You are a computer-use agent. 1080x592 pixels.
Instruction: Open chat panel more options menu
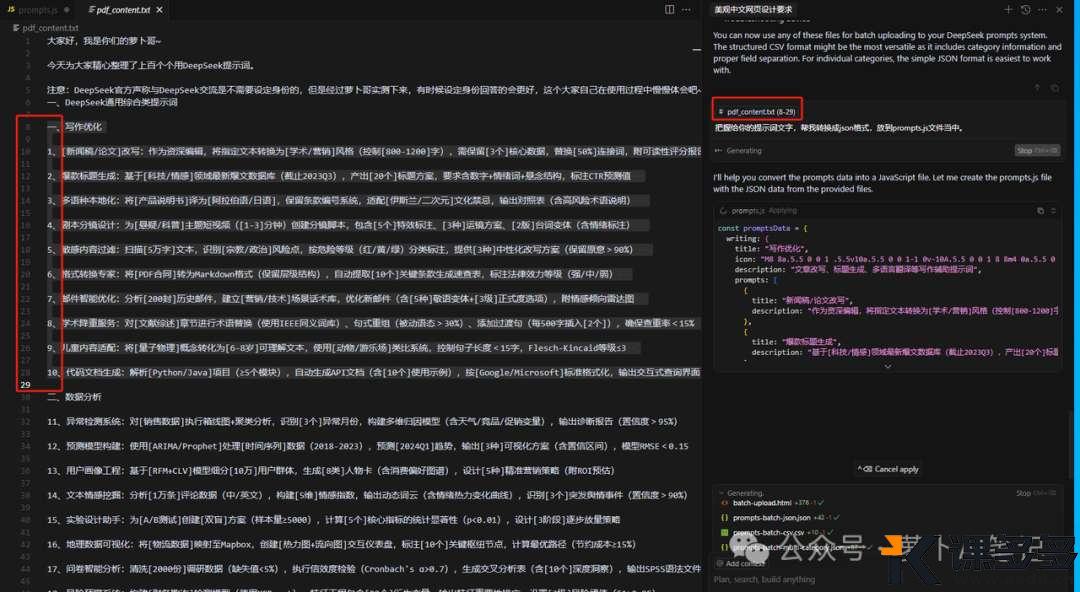[x=1042, y=10]
